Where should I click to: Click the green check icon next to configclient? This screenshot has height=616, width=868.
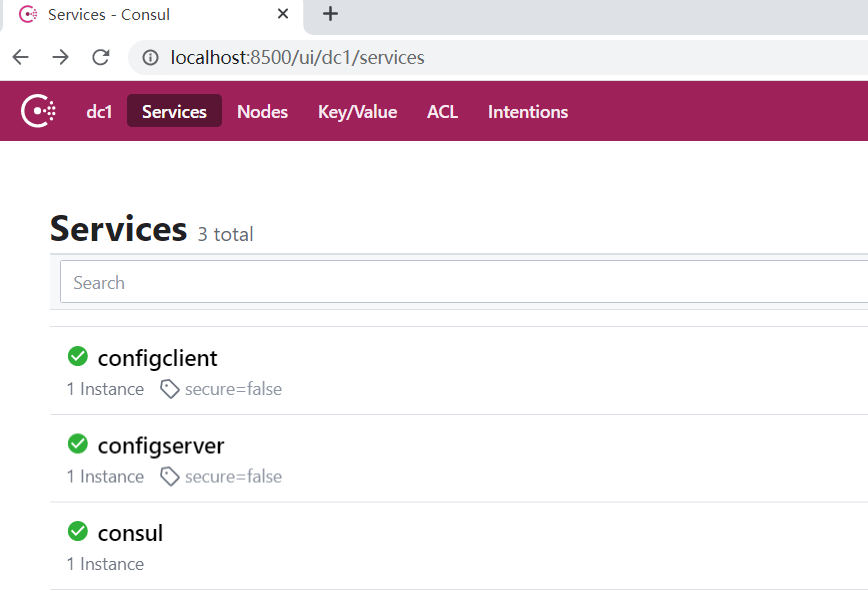point(78,356)
